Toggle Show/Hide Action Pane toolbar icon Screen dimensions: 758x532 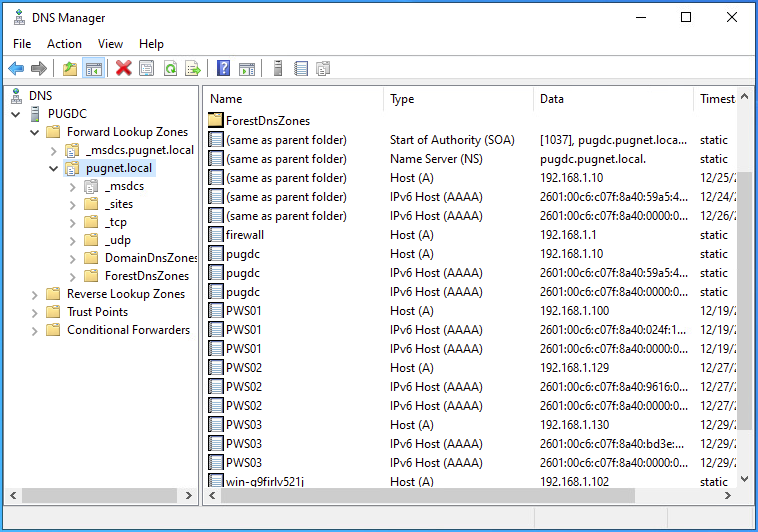(247, 69)
